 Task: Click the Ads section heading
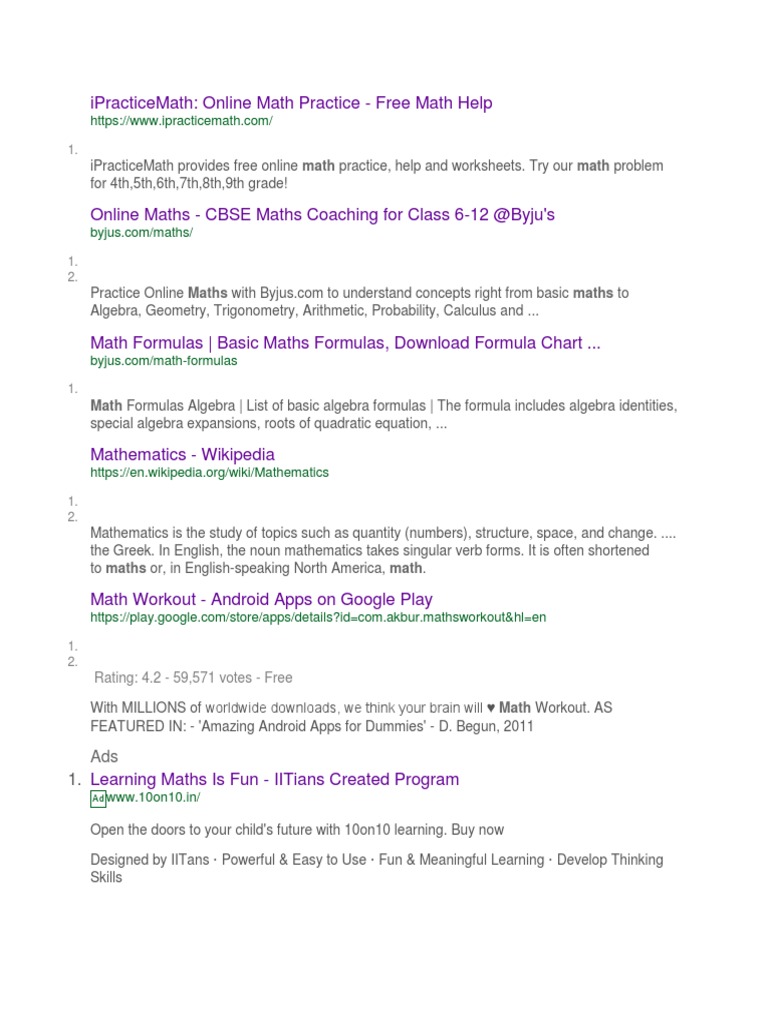tap(104, 757)
